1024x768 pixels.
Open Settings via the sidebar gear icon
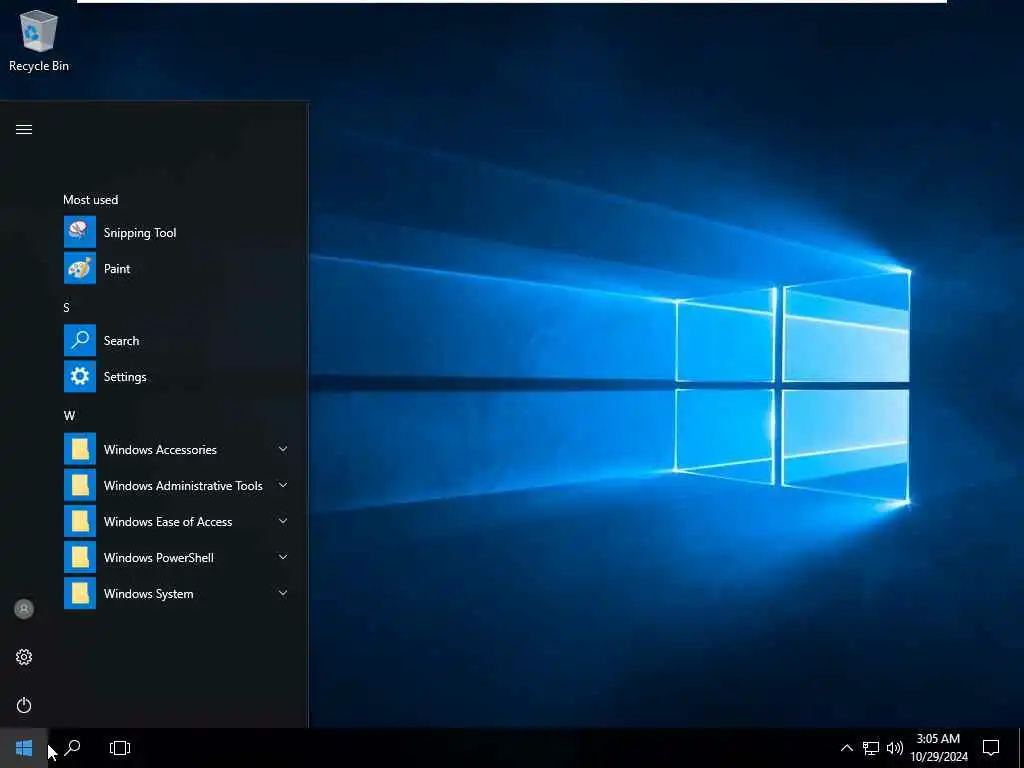coord(24,657)
